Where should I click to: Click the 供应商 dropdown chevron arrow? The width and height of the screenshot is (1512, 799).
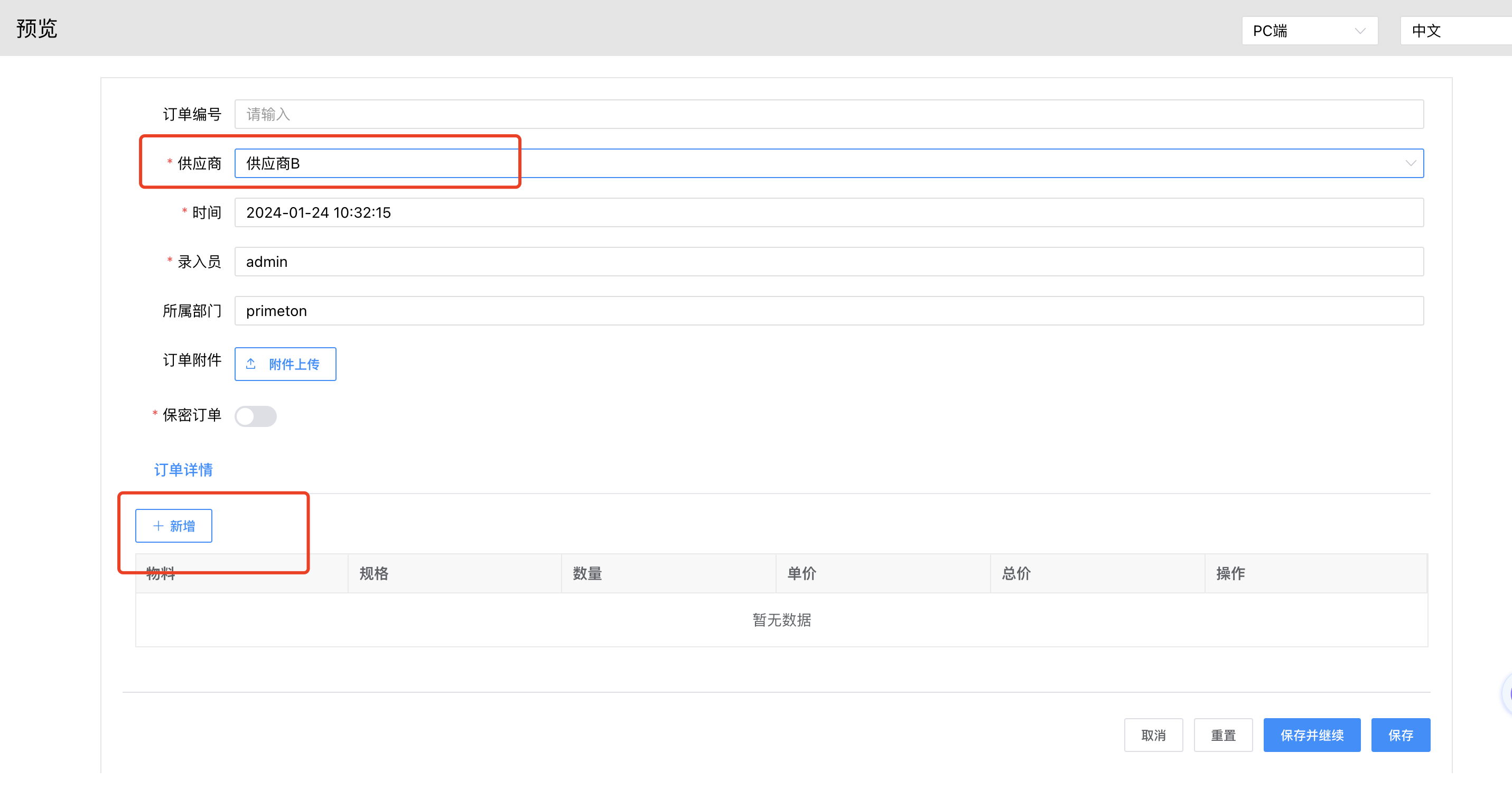(x=1410, y=163)
